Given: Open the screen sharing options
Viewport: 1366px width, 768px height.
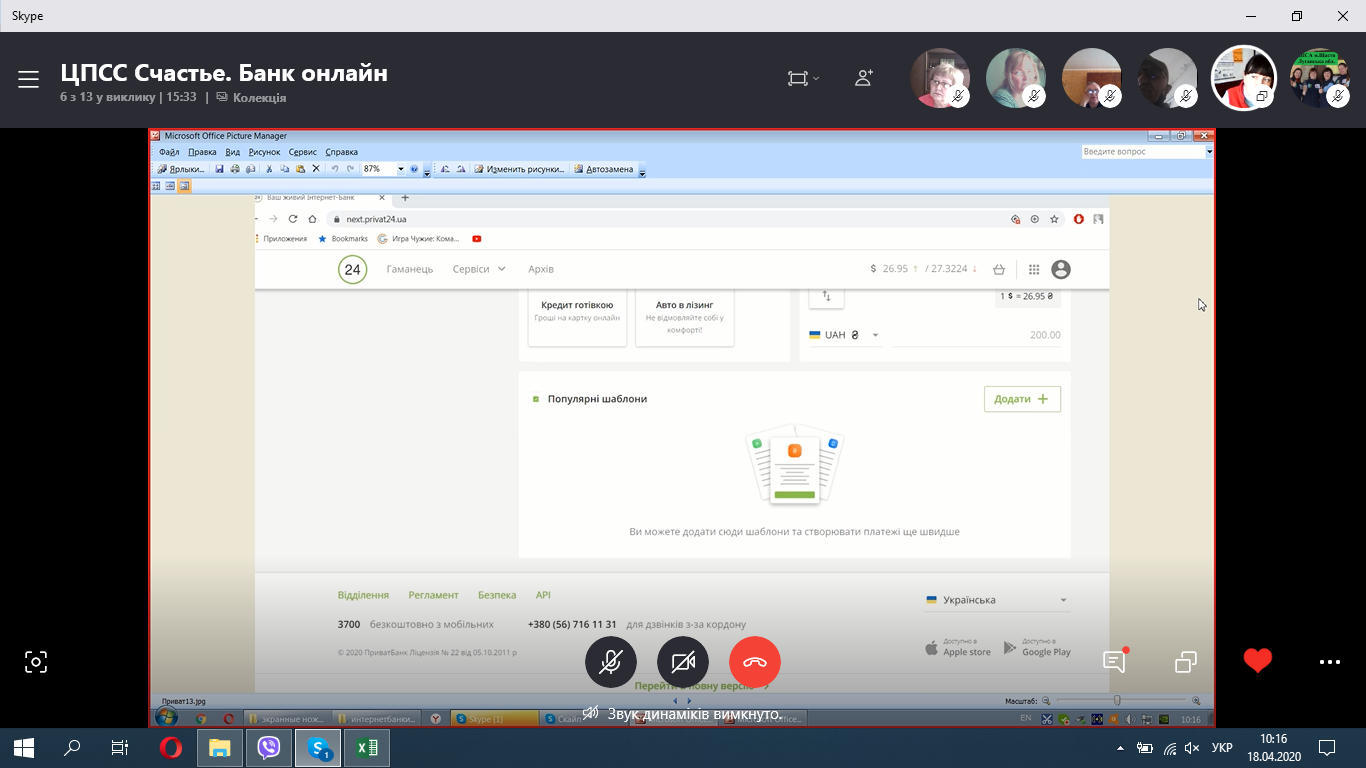Looking at the screenshot, I should (x=1186, y=662).
